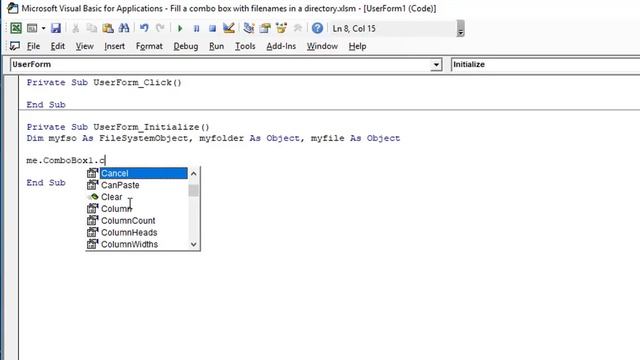Screen dimensions: 640x360
Task: Click the Copy icon in the toolbar
Action: tap(92, 28)
